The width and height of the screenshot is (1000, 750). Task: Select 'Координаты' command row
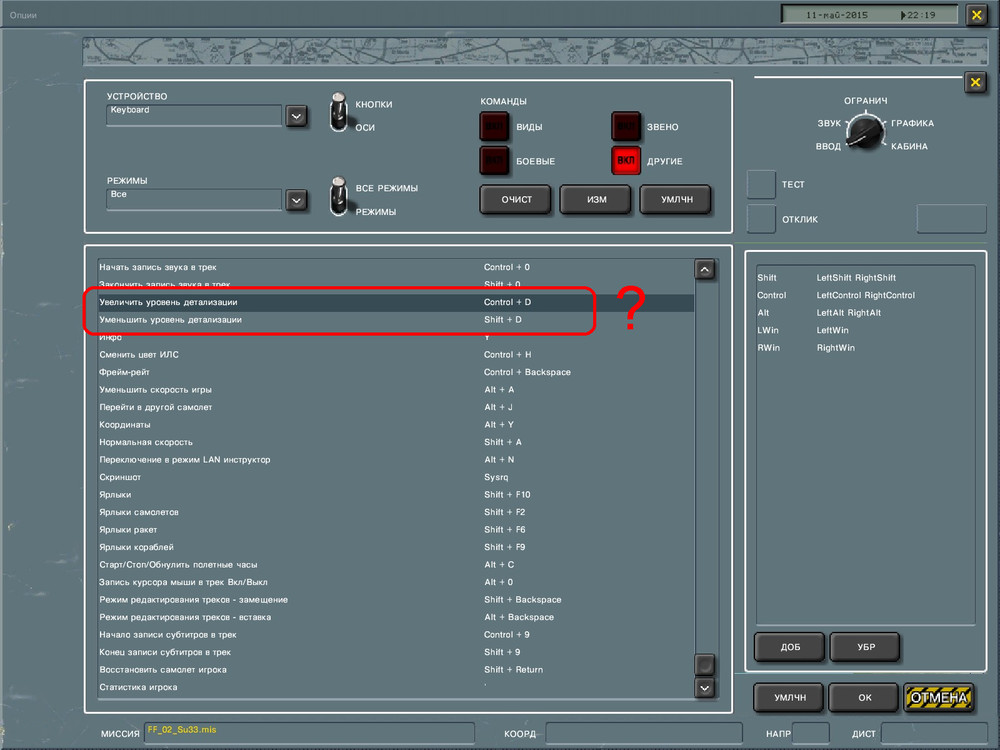tap(395, 425)
